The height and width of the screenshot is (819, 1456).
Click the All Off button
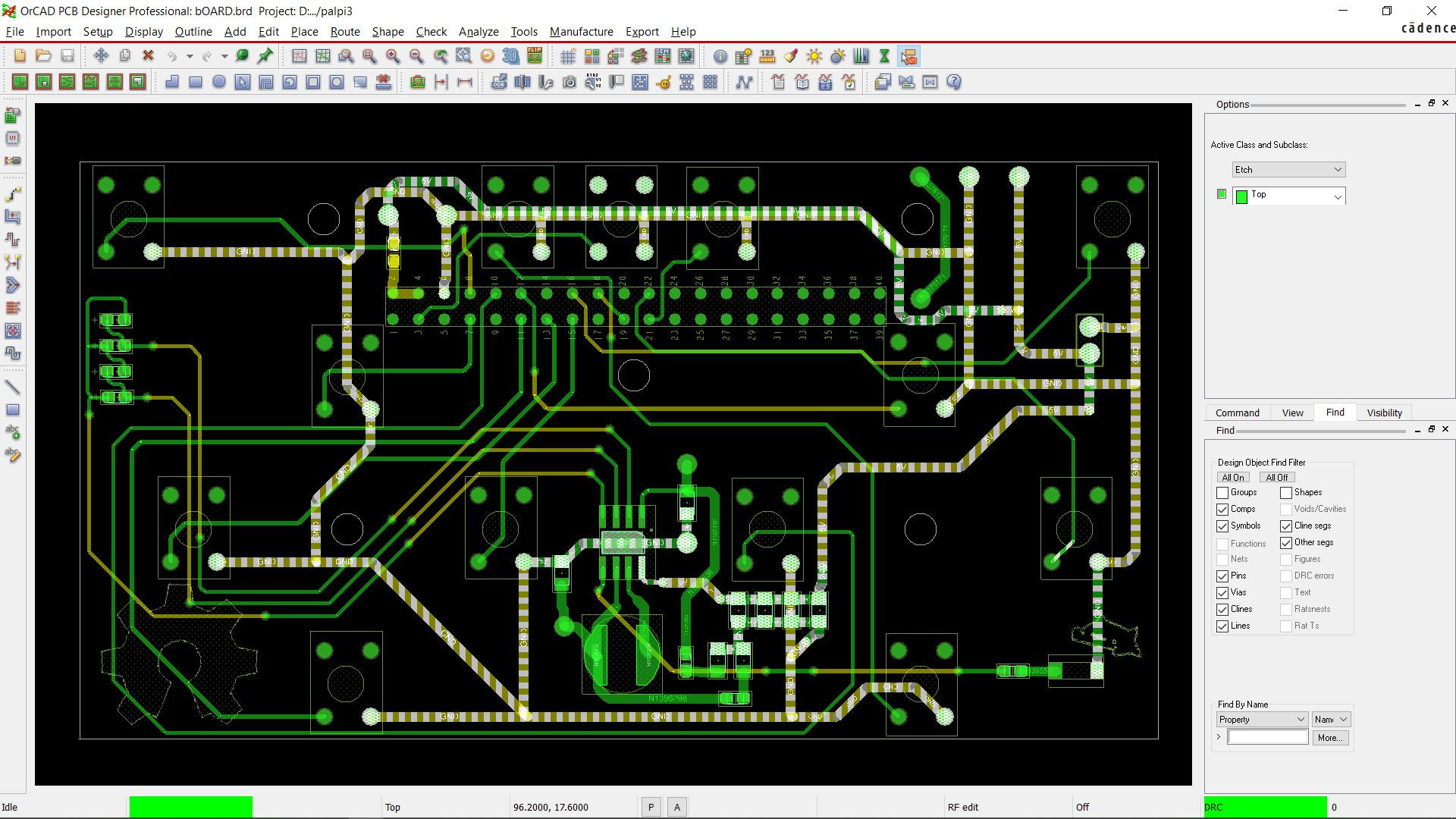pyautogui.click(x=1277, y=478)
